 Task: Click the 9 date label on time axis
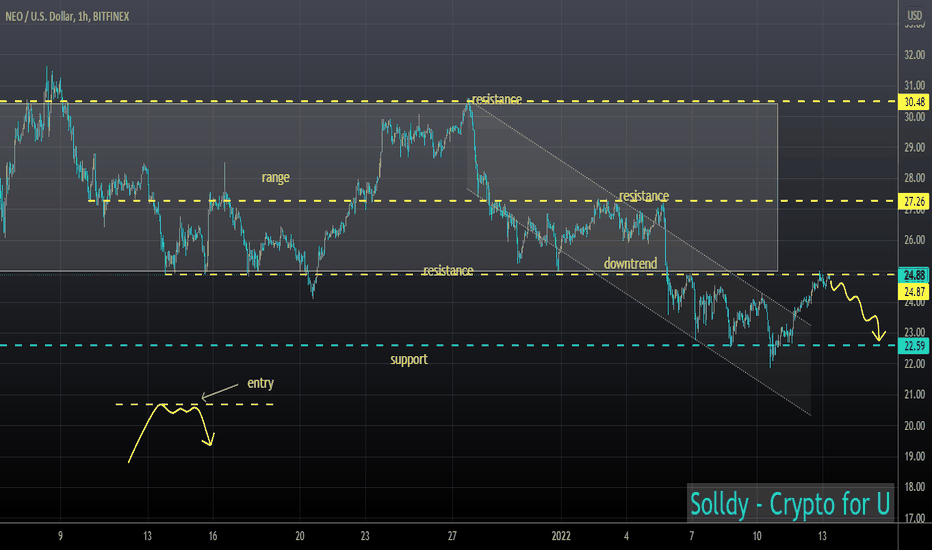60,536
